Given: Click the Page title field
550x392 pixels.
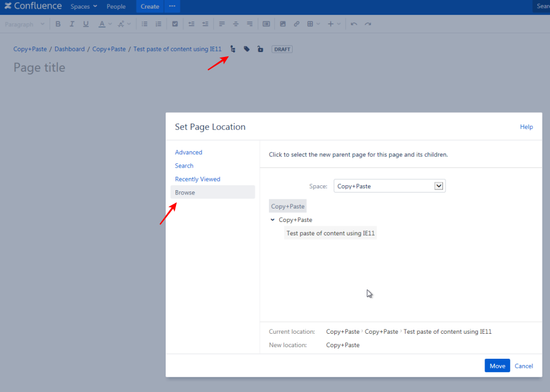Looking at the screenshot, I should pyautogui.click(x=39, y=67).
